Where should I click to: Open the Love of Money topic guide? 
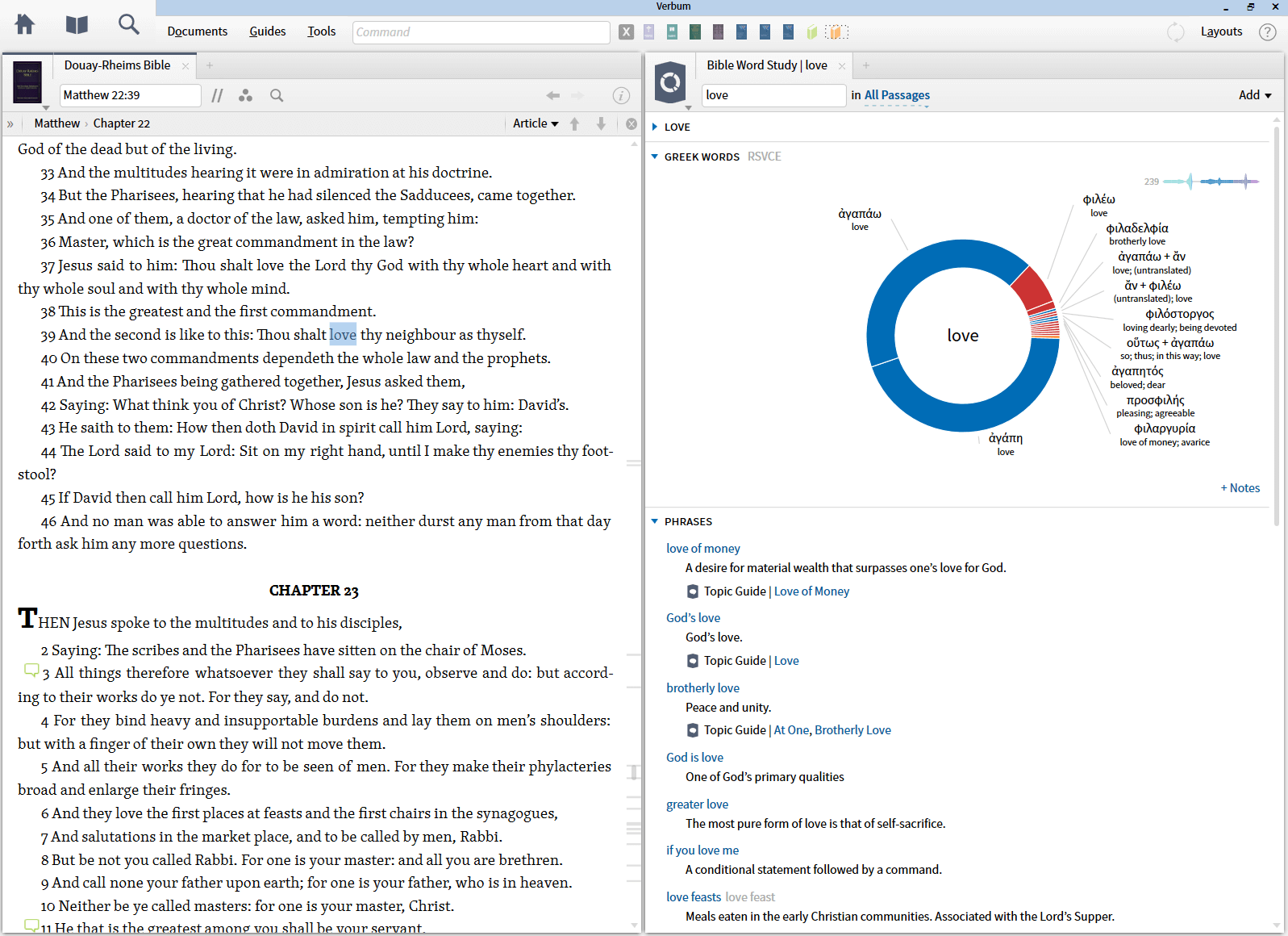(x=811, y=591)
